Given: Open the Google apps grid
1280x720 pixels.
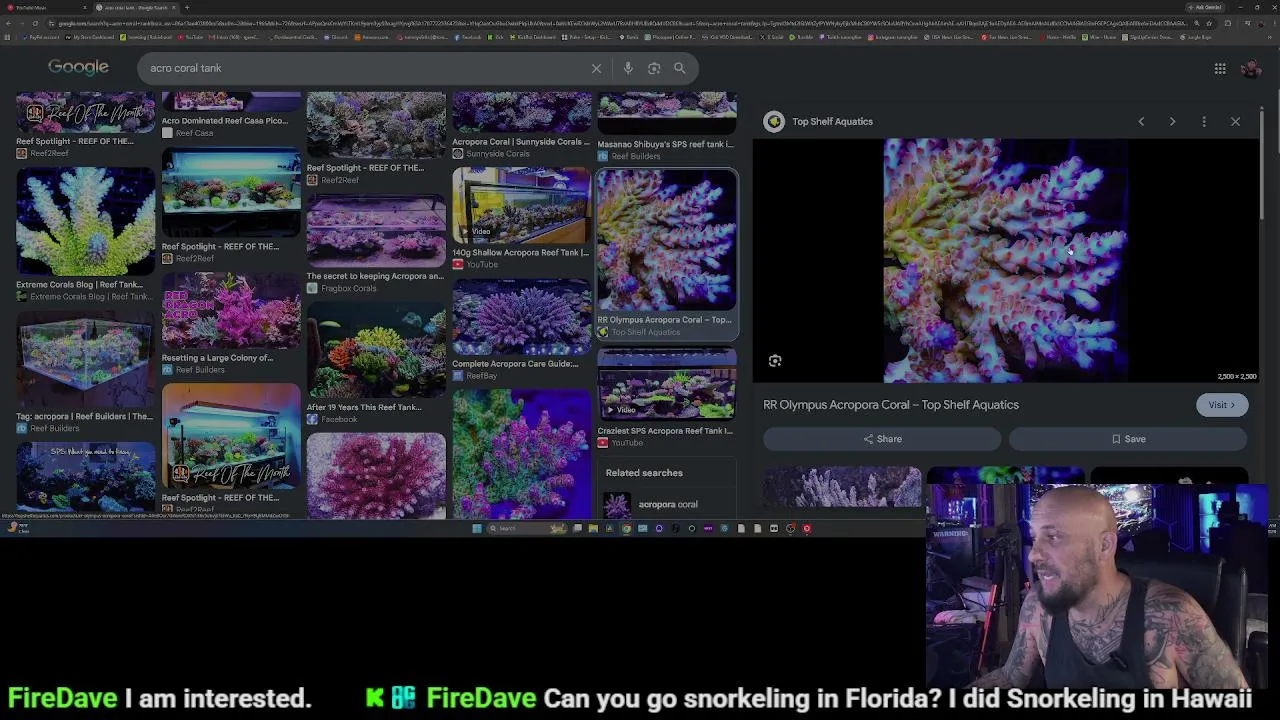Looking at the screenshot, I should [1220, 68].
